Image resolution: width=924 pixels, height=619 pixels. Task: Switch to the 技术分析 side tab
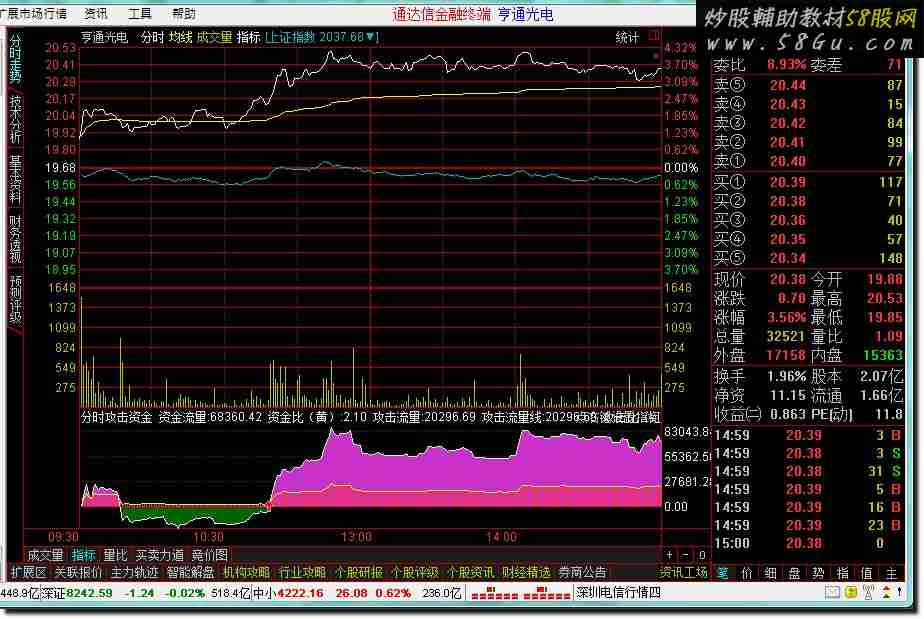click(x=15, y=120)
